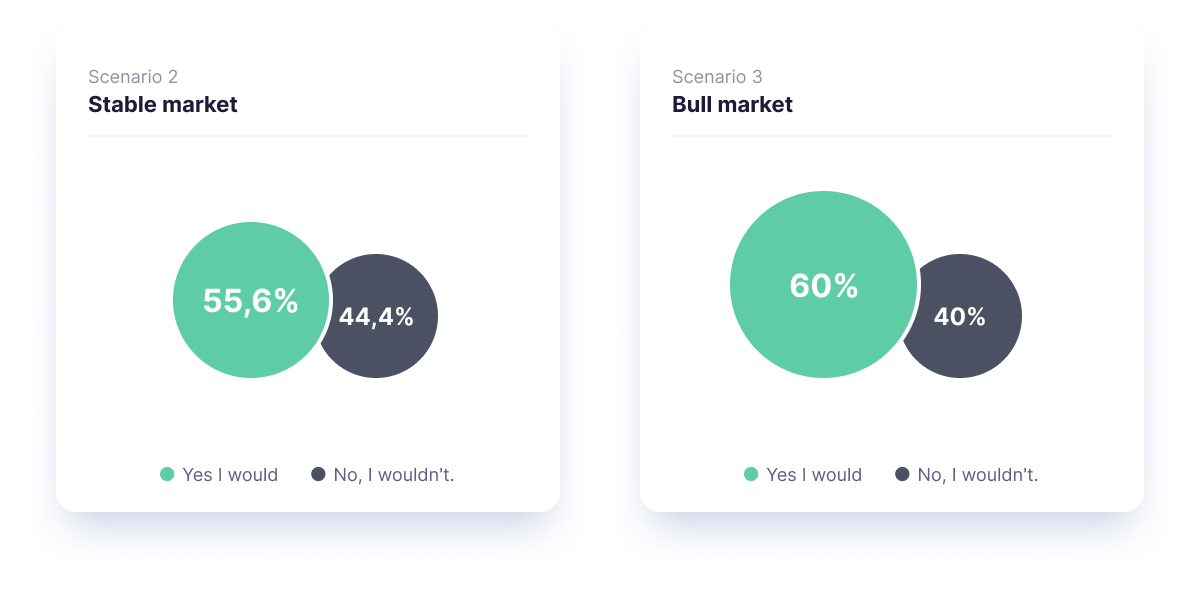1200x592 pixels.
Task: Click the 60% percentage text
Action: click(824, 286)
